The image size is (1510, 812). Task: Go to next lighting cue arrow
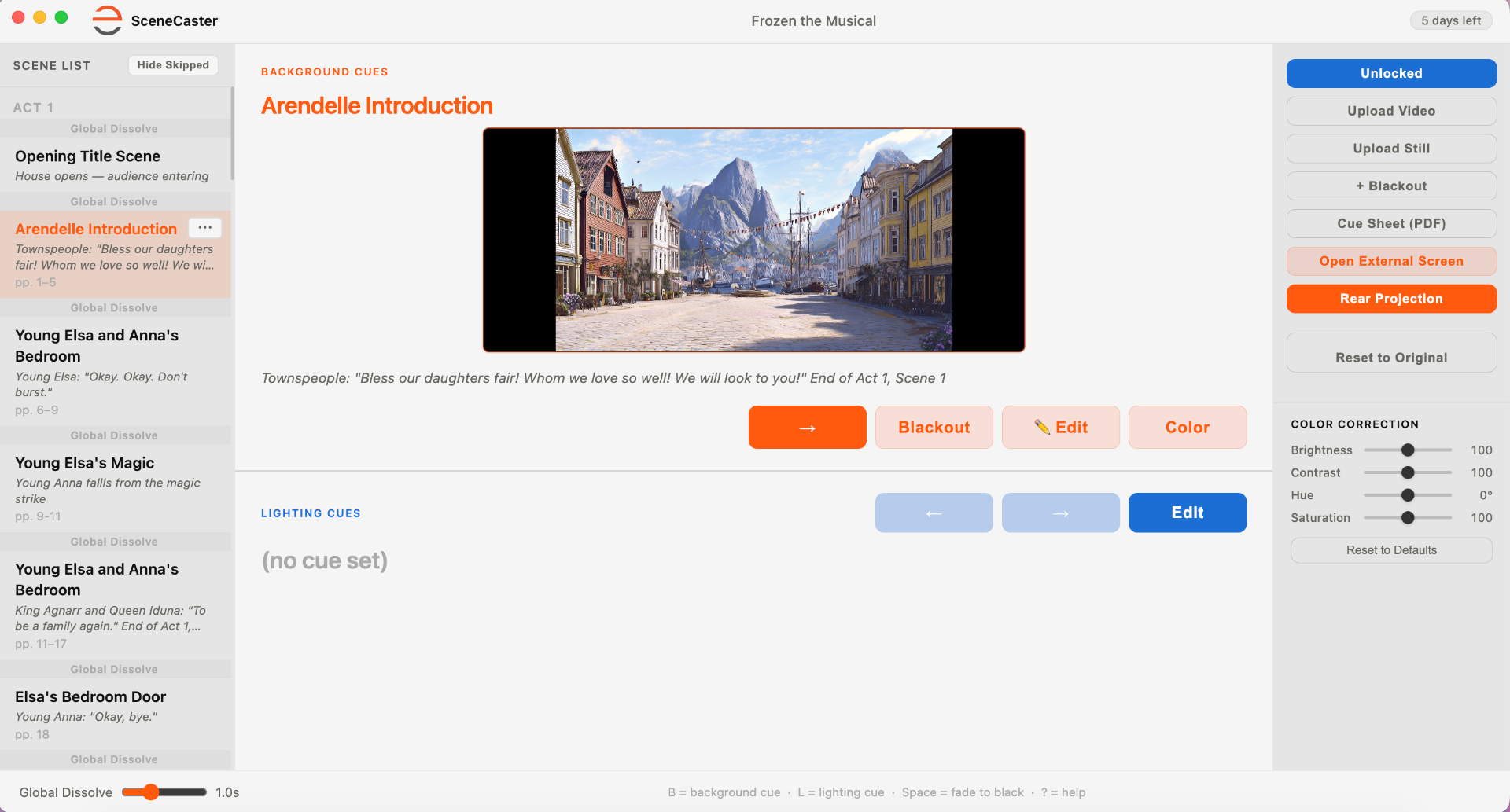click(x=1060, y=513)
